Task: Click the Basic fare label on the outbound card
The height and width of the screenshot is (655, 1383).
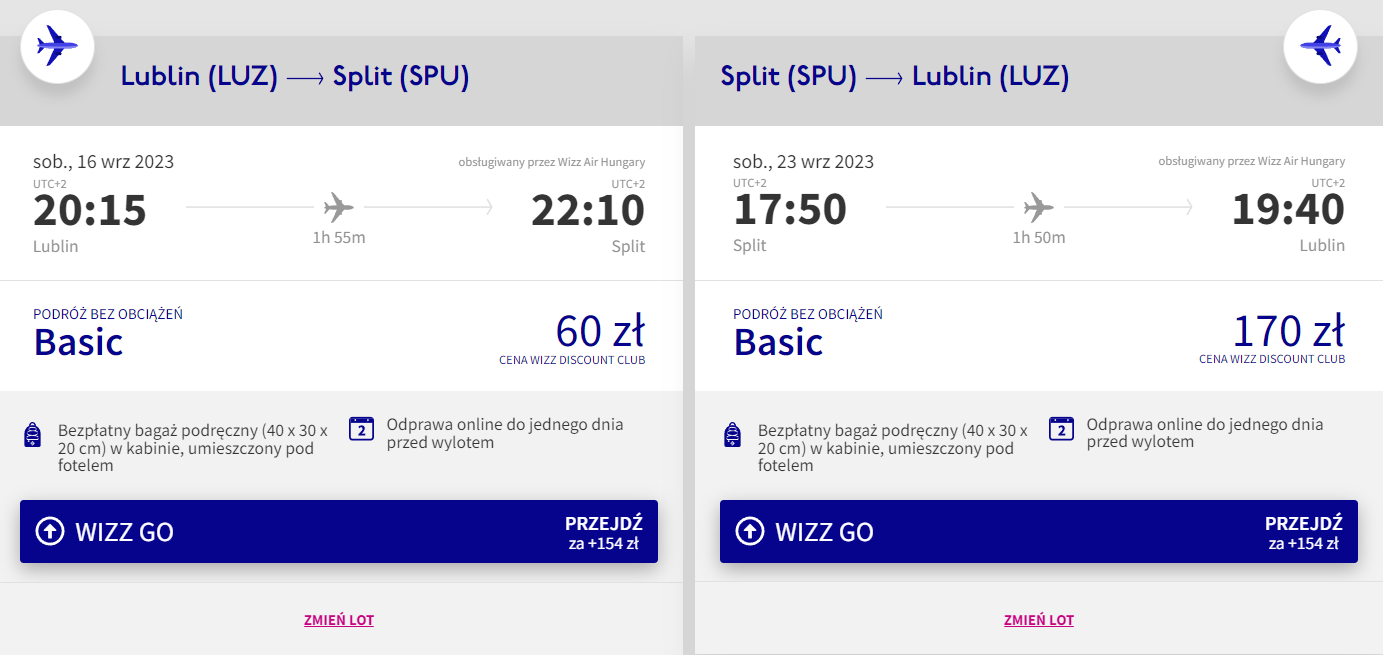Action: click(x=79, y=342)
